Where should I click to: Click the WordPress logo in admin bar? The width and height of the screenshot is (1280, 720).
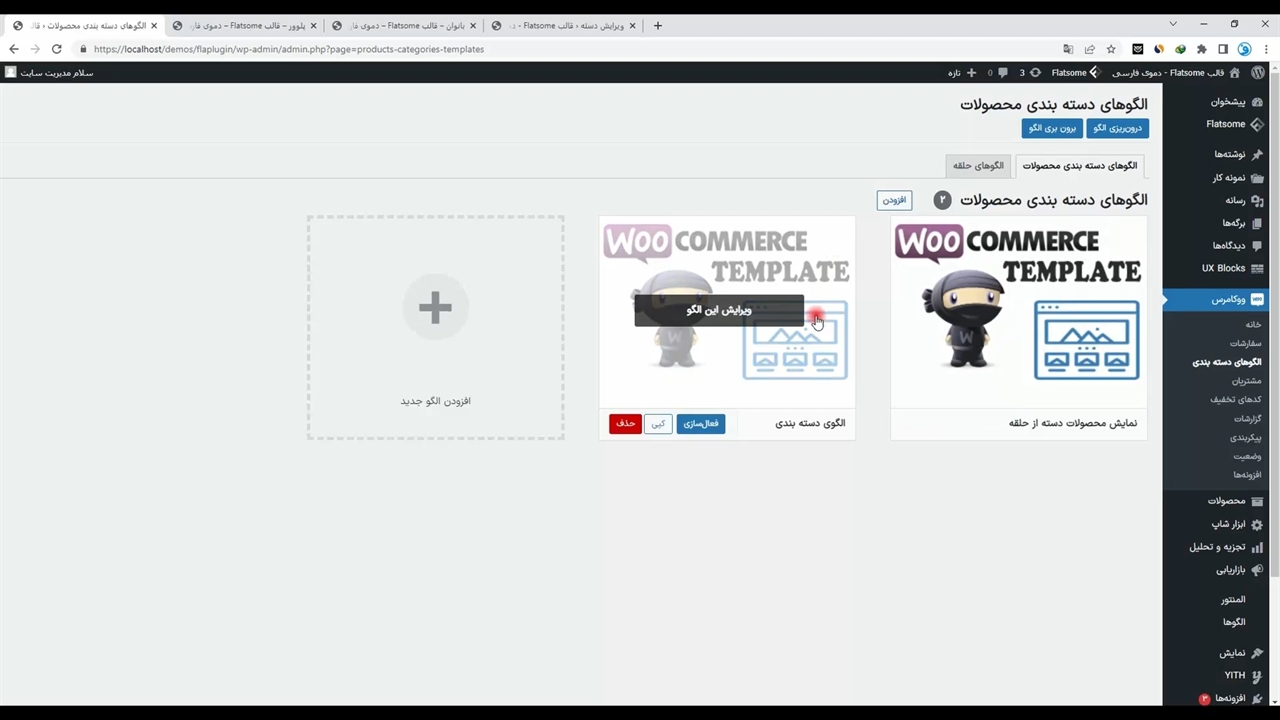coord(1258,73)
